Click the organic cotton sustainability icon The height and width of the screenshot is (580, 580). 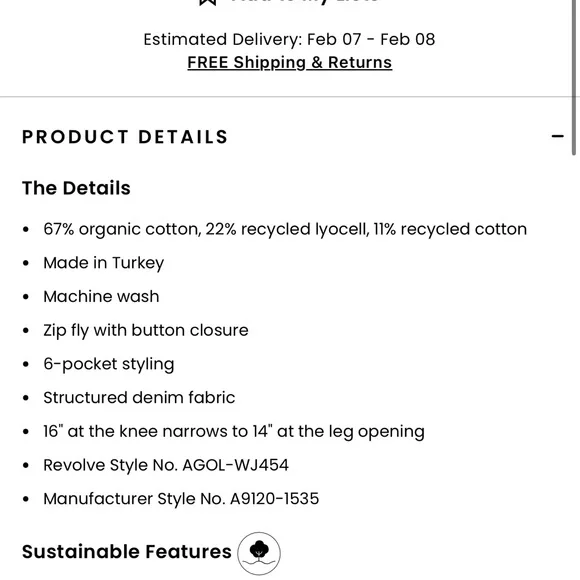pos(259,553)
